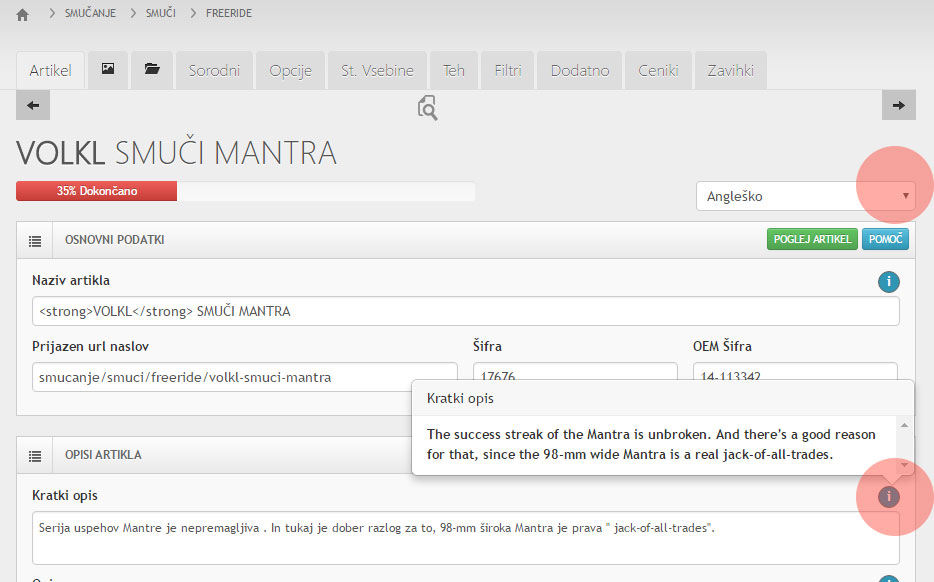Open the Angleško language dropdown
The width and height of the screenshot is (934, 582).
(x=805, y=196)
